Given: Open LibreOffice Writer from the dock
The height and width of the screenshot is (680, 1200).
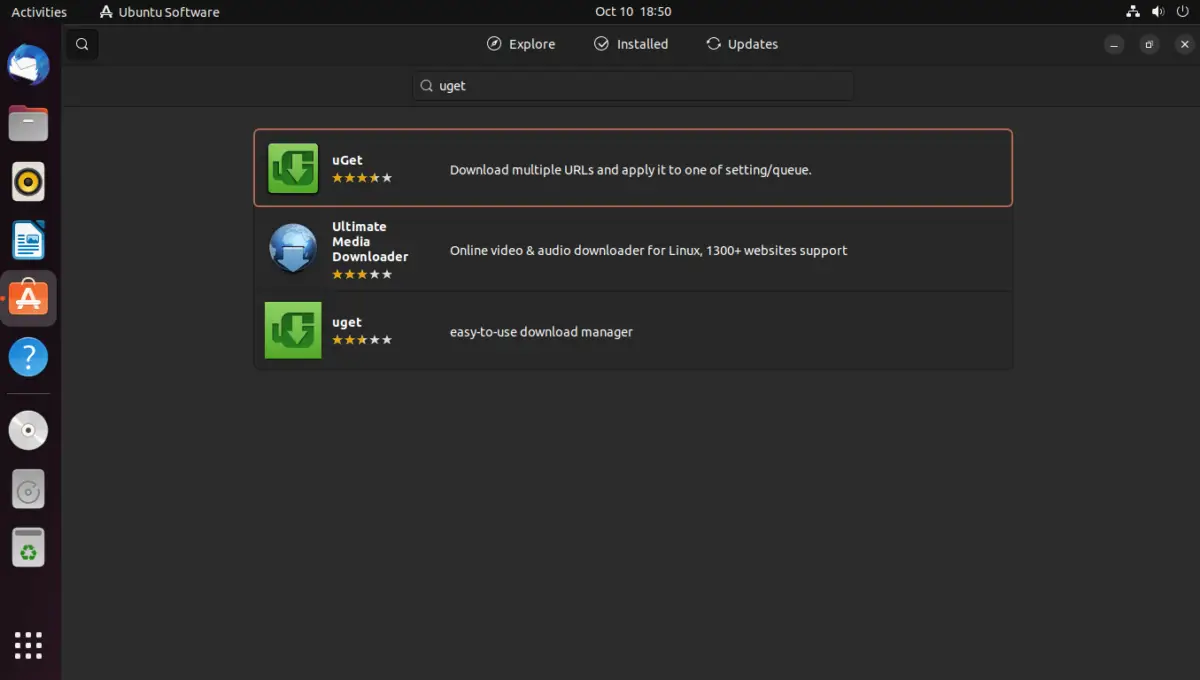Looking at the screenshot, I should coord(28,240).
